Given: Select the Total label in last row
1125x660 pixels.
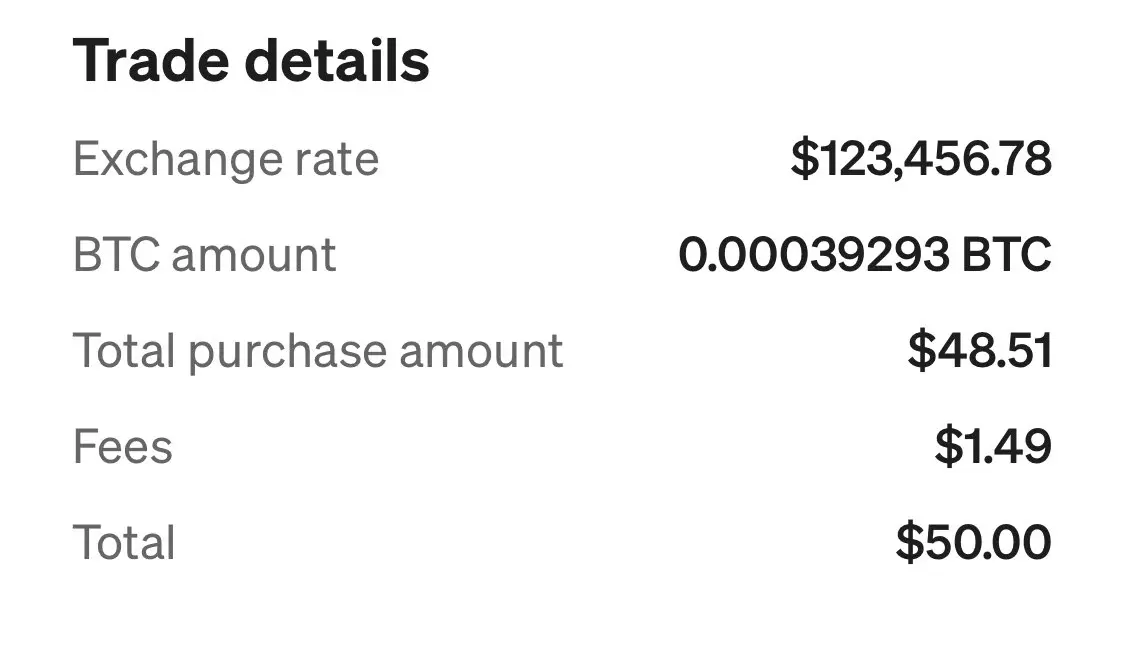Looking at the screenshot, I should (x=124, y=542).
